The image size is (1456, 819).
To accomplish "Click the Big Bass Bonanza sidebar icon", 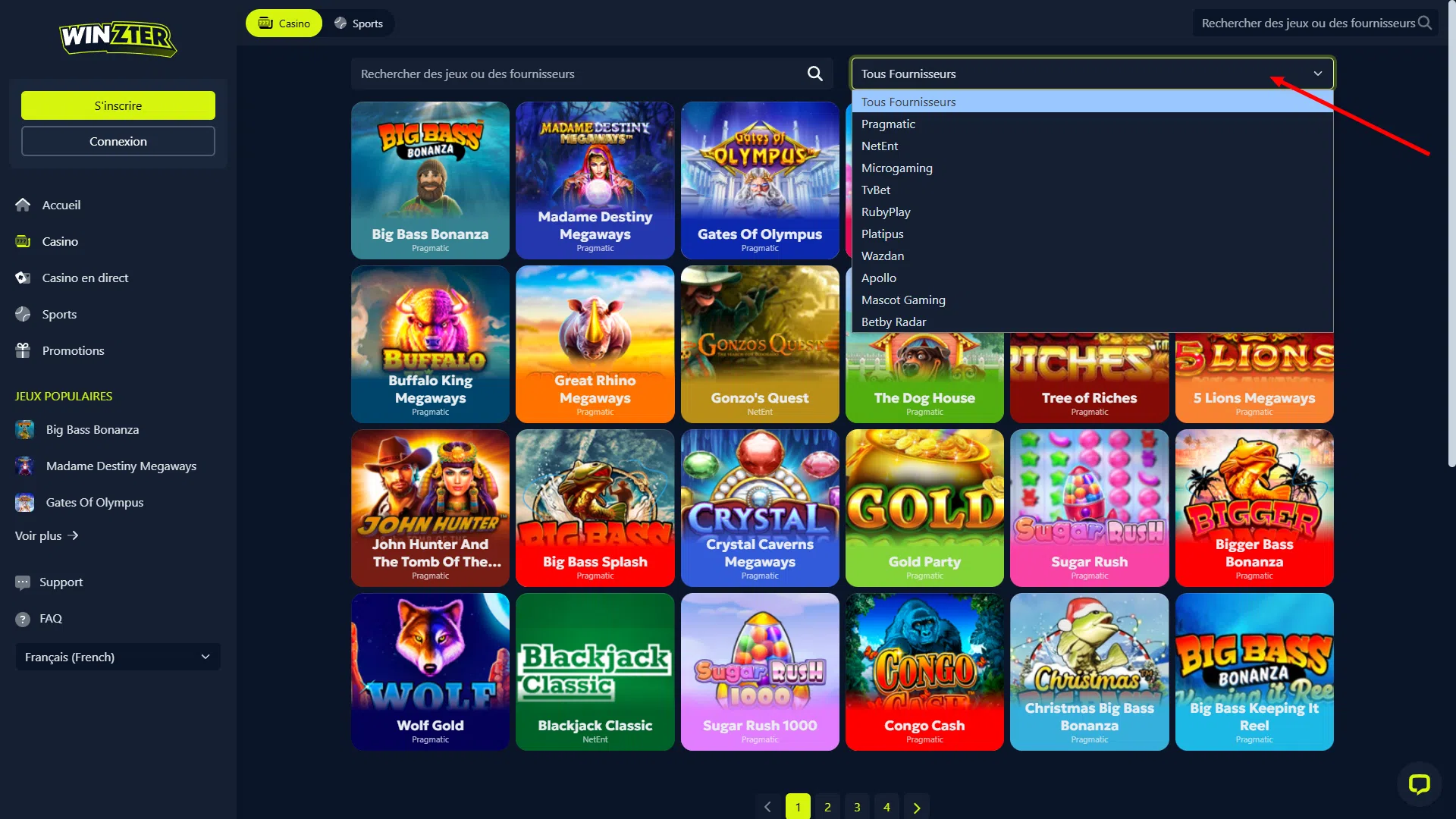I will pos(24,429).
